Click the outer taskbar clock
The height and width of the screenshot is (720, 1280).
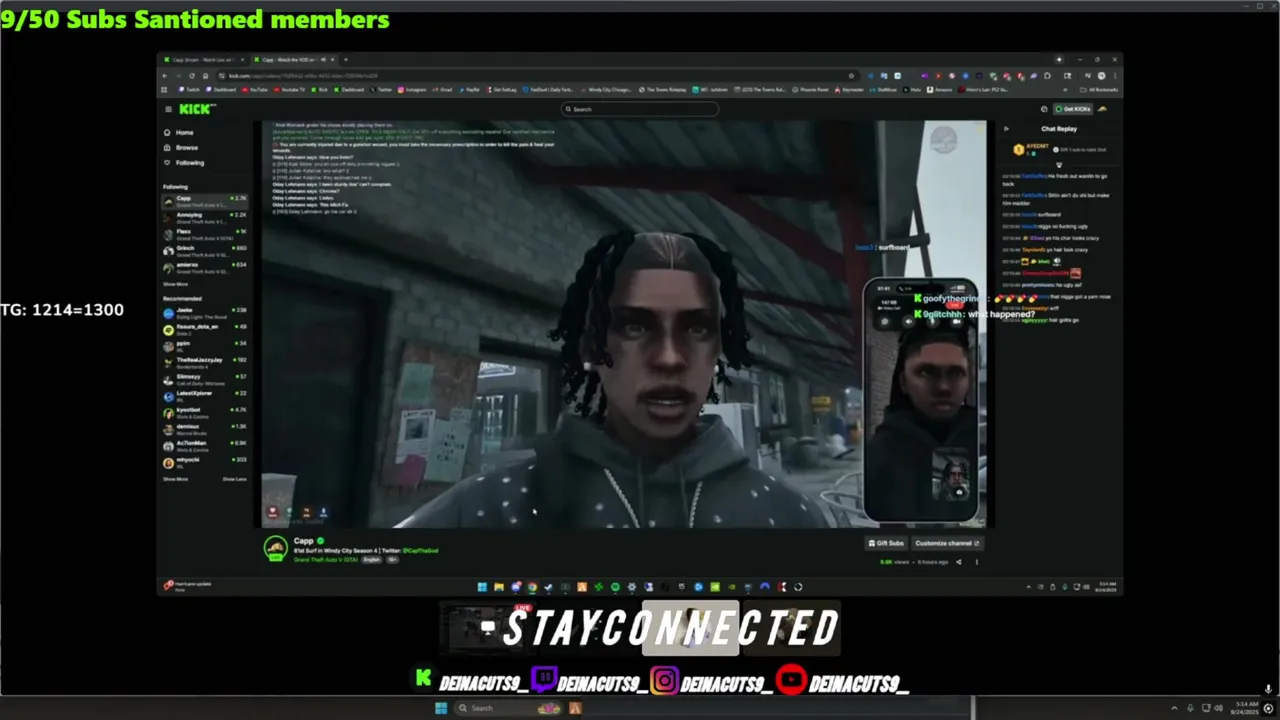pyautogui.click(x=1247, y=708)
